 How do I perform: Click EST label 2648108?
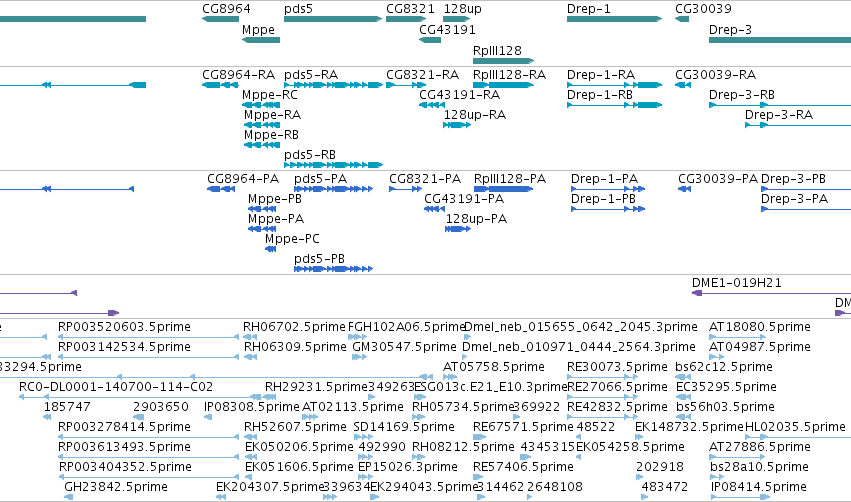tap(555, 487)
